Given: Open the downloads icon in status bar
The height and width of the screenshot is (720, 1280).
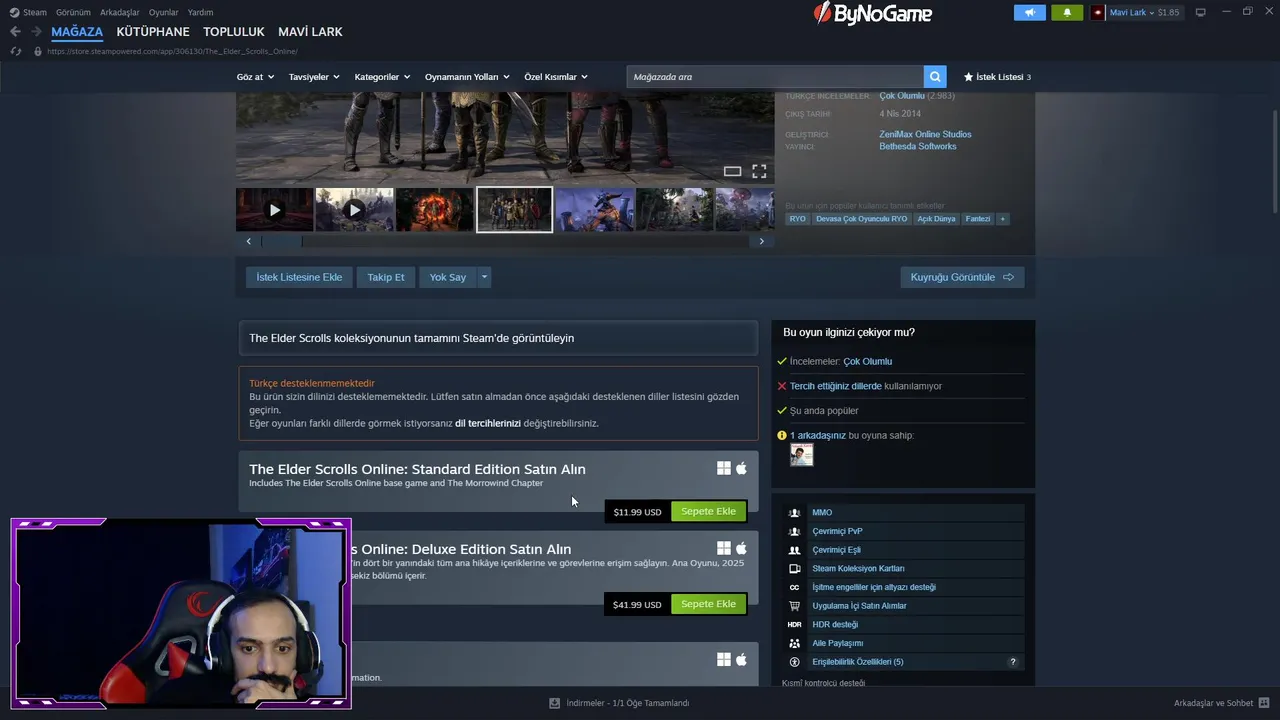Looking at the screenshot, I should 554,703.
